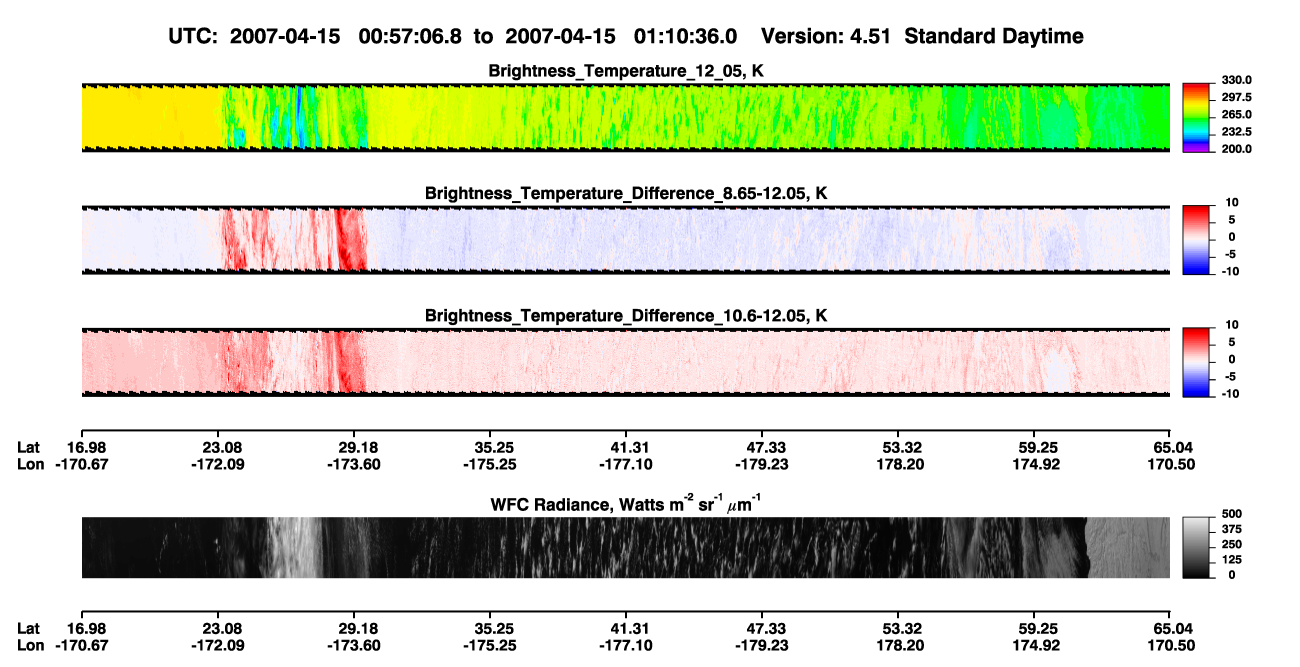Click the red-blue colorbar of the 8.65-12.05 panel
Image resolution: width=1300 pixels, height=667 pixels.
click(1197, 239)
